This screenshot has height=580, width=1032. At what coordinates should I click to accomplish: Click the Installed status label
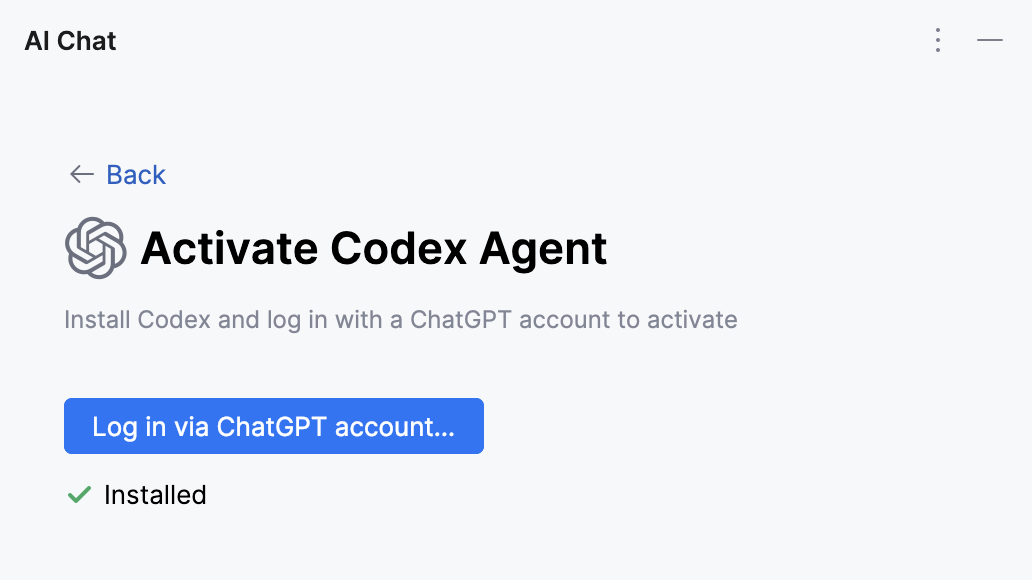click(x=155, y=494)
